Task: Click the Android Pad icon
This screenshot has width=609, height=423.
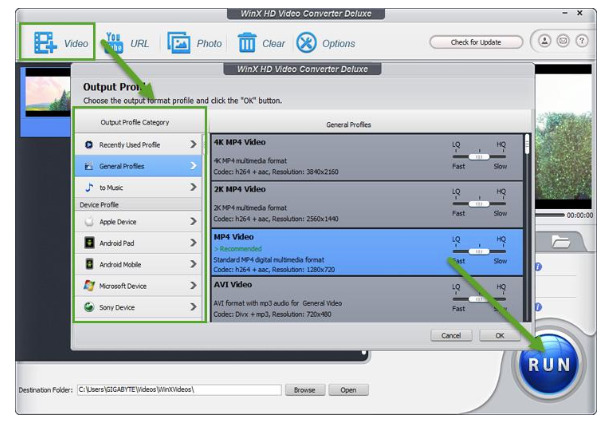Action: click(89, 243)
